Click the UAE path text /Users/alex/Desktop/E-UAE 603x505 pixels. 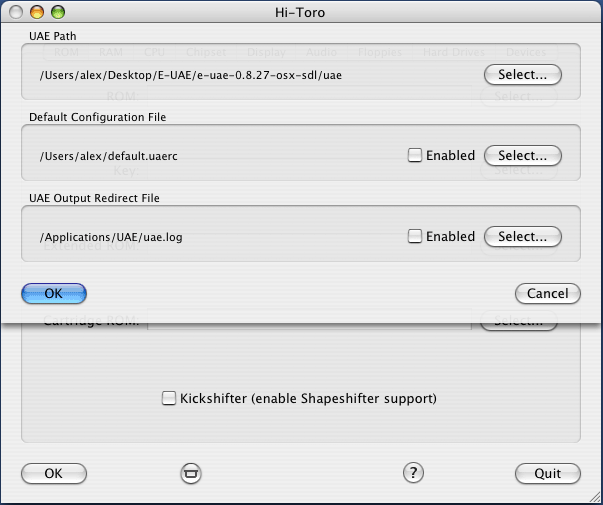click(191, 75)
